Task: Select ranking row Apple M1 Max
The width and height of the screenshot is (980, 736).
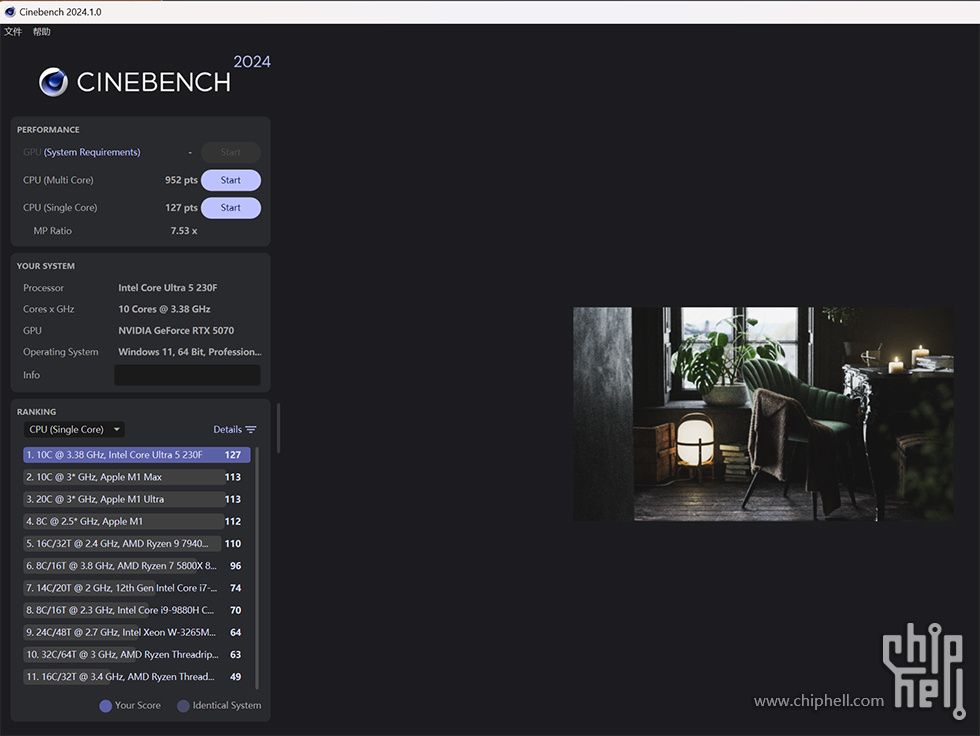Action: 137,477
